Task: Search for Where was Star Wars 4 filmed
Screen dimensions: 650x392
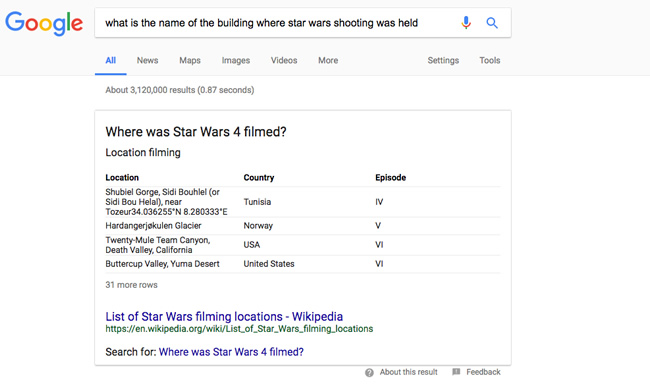Action: tap(231, 352)
